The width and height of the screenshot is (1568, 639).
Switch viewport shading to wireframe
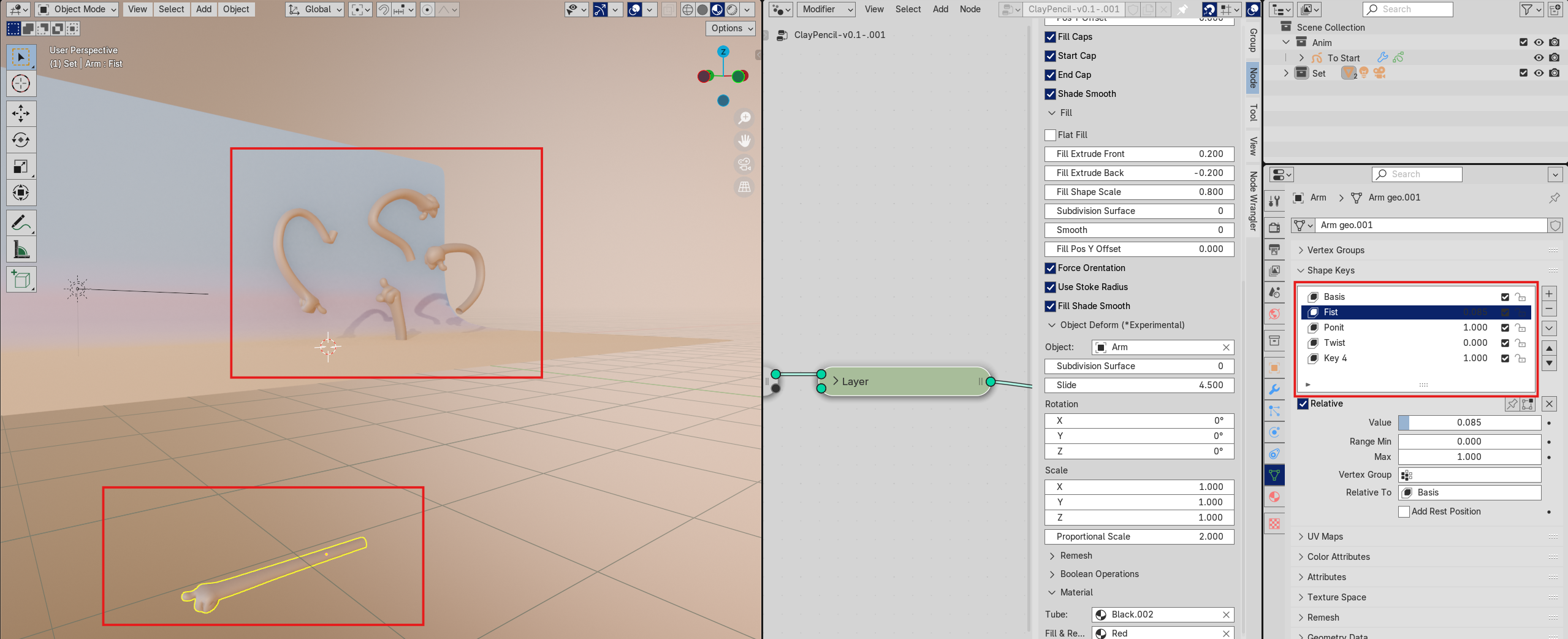688,10
